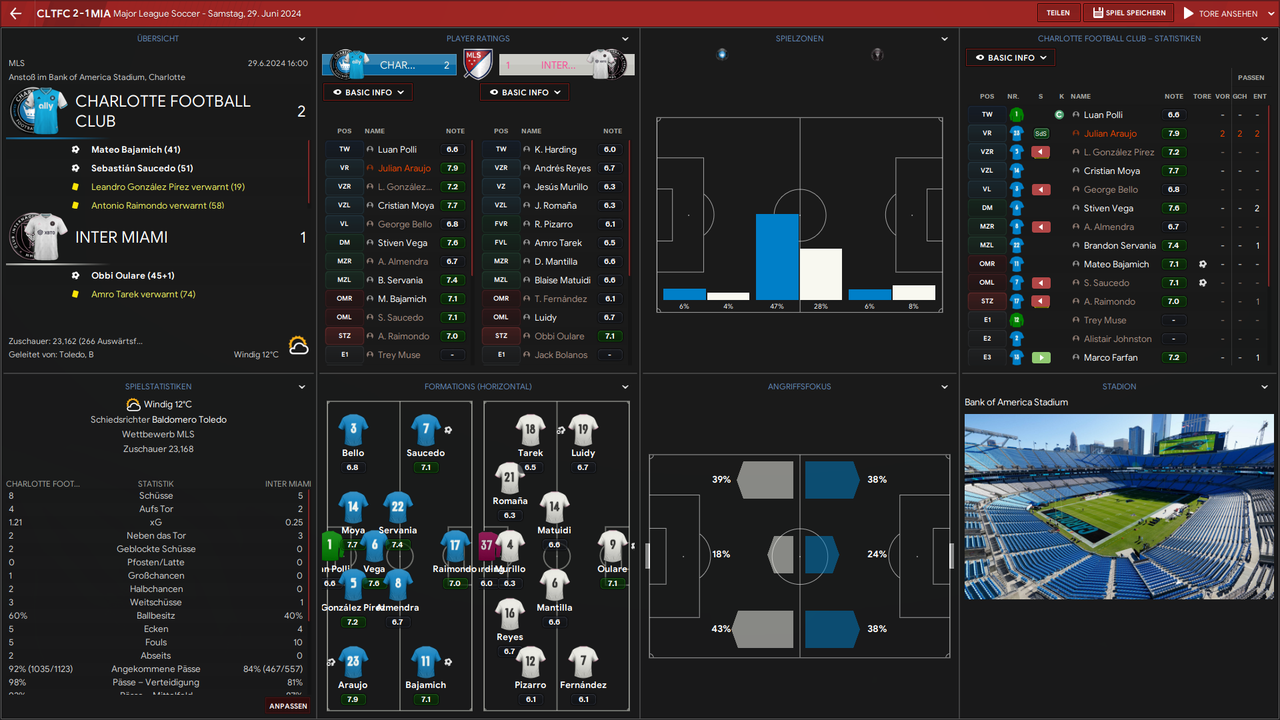Screen dimensions: 1280x720
Task: Click Amro Tarek verwarnt (74) entry
Action: click(143, 294)
